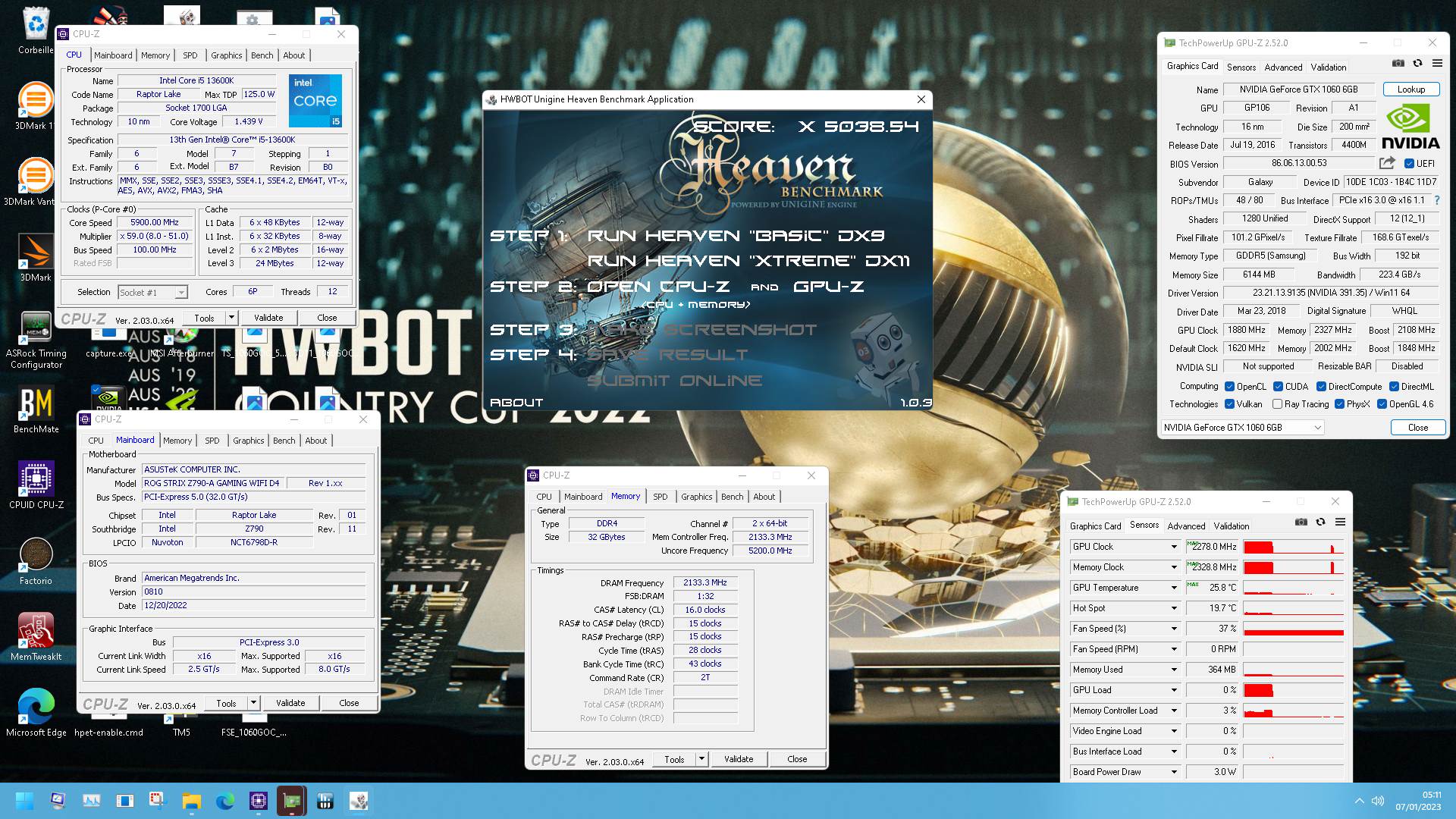The width and height of the screenshot is (1456, 819).
Task: Toggle the Ray Tracing checkbox
Action: point(1277,404)
